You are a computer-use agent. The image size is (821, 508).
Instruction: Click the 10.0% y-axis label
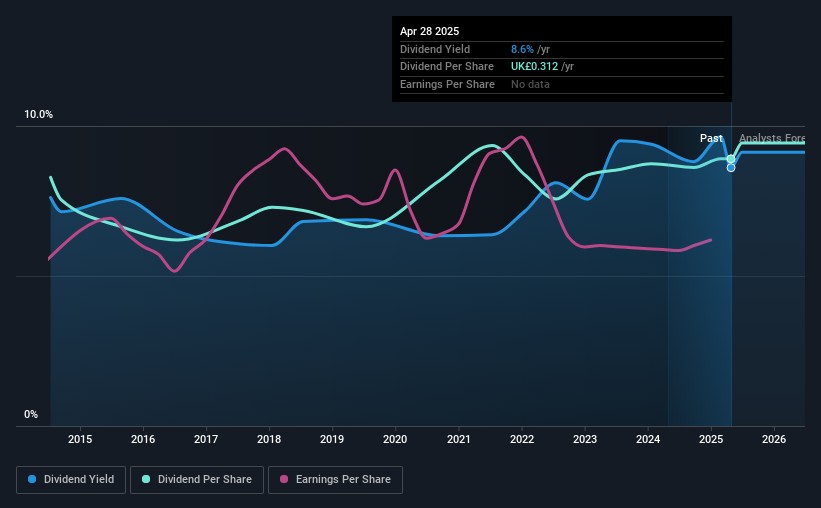(38, 115)
